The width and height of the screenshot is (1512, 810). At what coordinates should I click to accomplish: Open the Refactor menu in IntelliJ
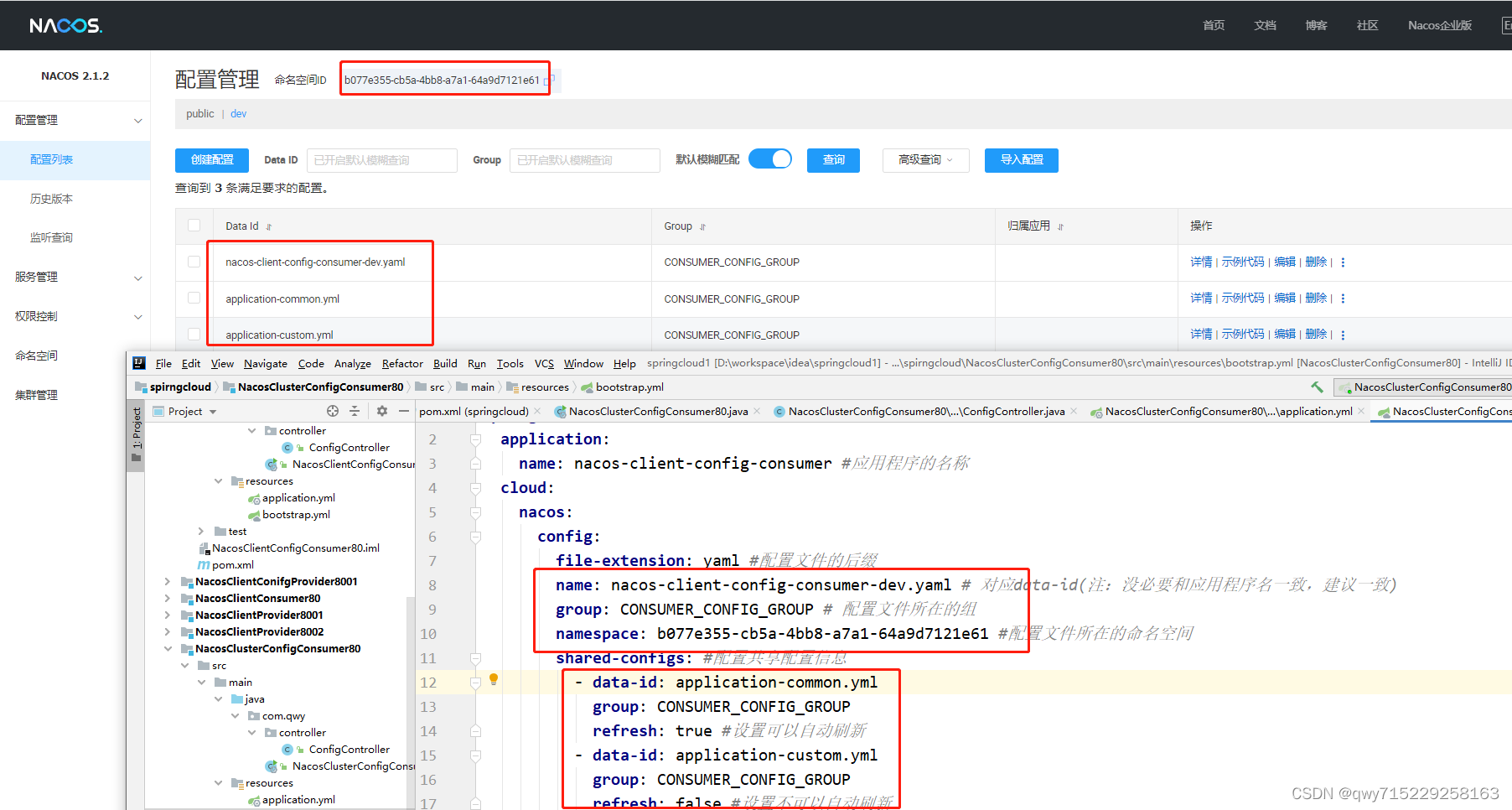tap(402, 363)
